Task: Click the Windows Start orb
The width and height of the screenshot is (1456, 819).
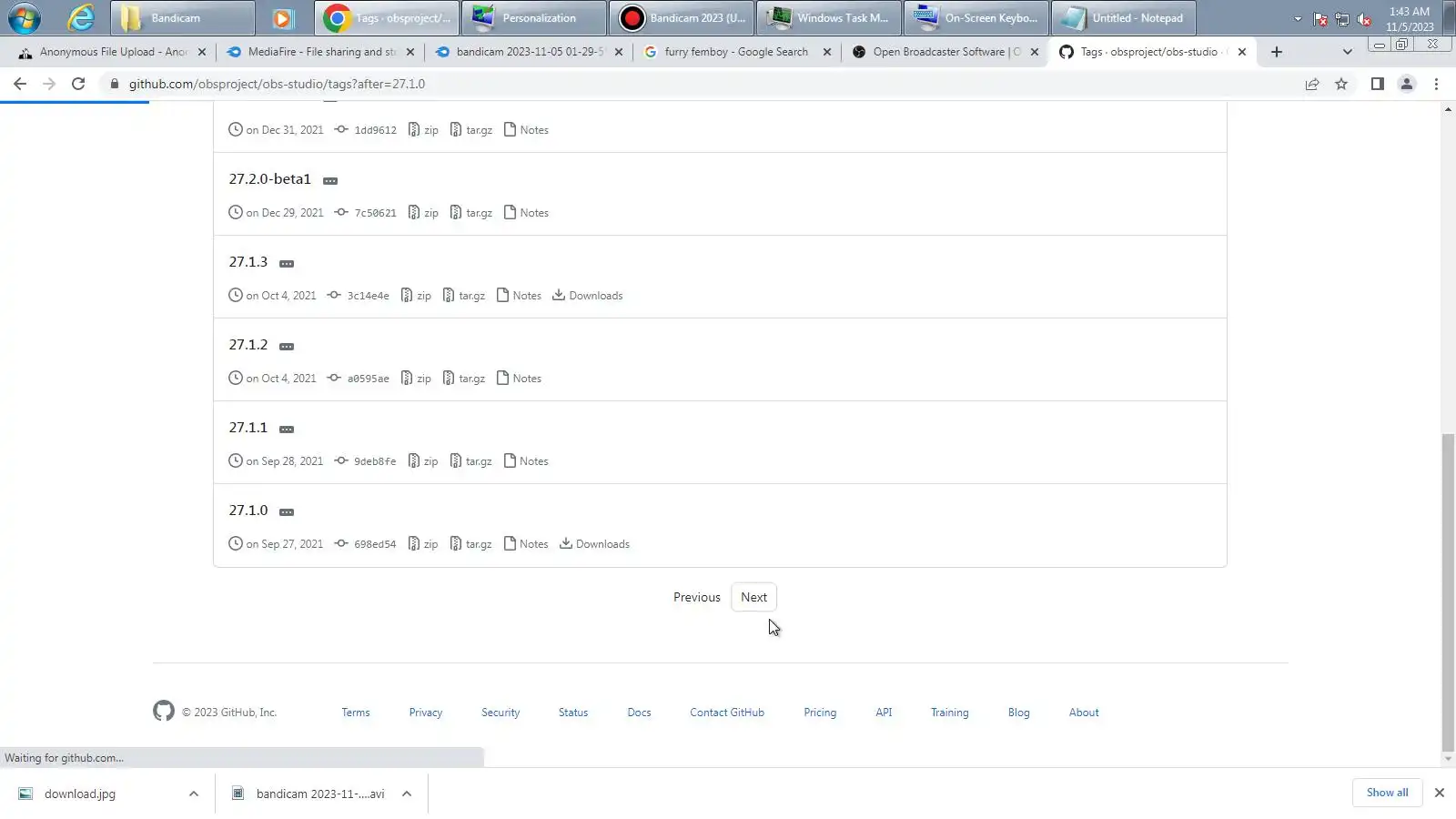Action: [x=25, y=17]
